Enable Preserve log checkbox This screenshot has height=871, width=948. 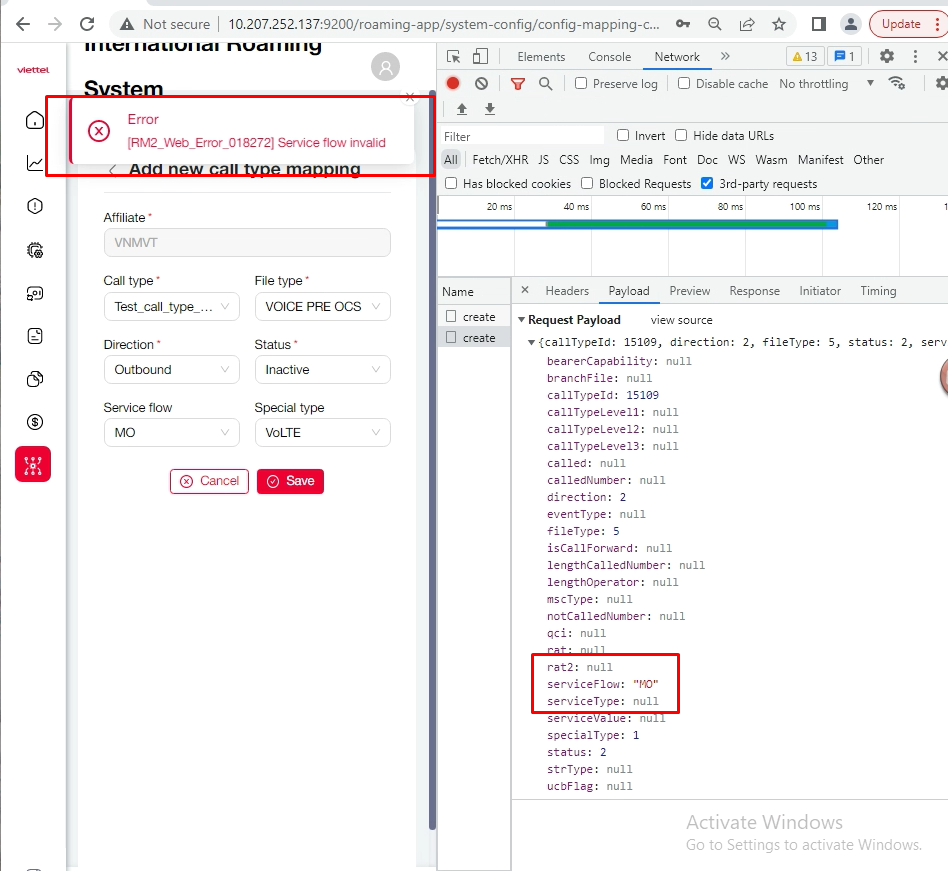pyautogui.click(x=581, y=84)
